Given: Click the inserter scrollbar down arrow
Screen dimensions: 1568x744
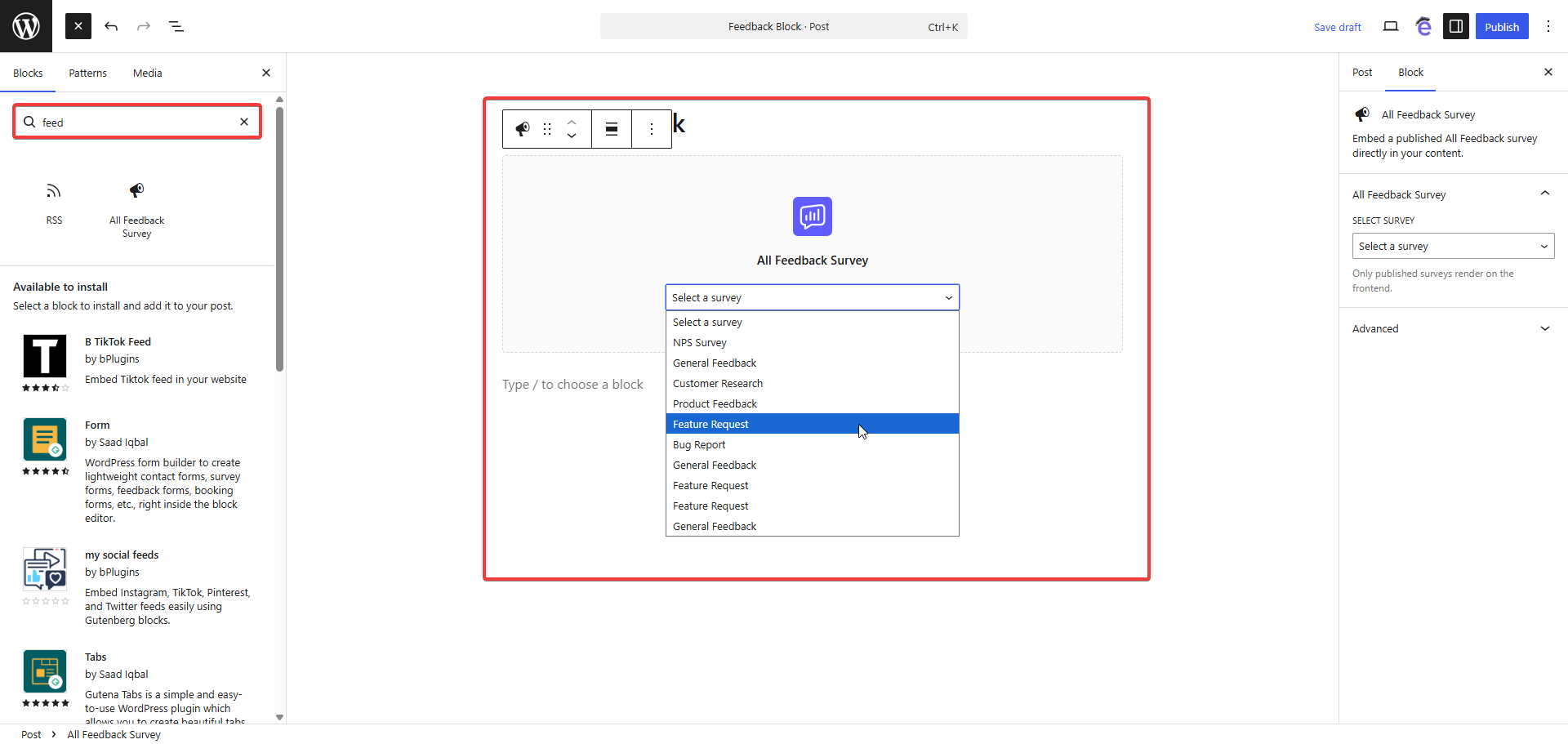Looking at the screenshot, I should click(x=280, y=718).
